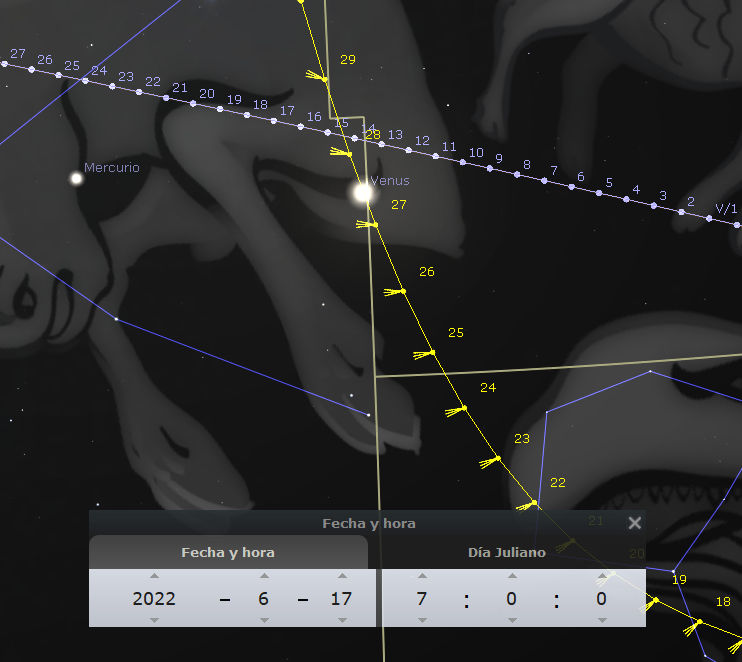This screenshot has width=742, height=662.
Task: Decrease the minutes value
Action: (512, 620)
